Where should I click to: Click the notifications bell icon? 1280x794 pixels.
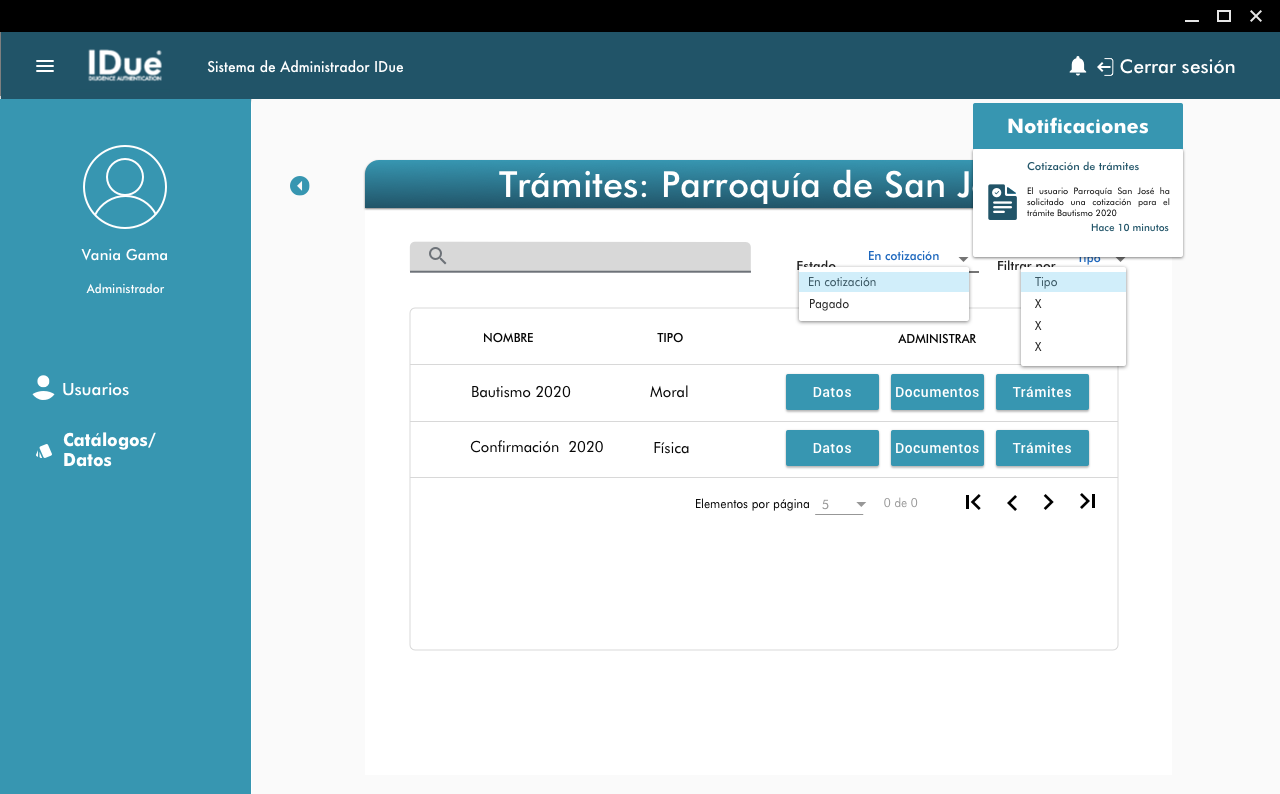click(1077, 66)
